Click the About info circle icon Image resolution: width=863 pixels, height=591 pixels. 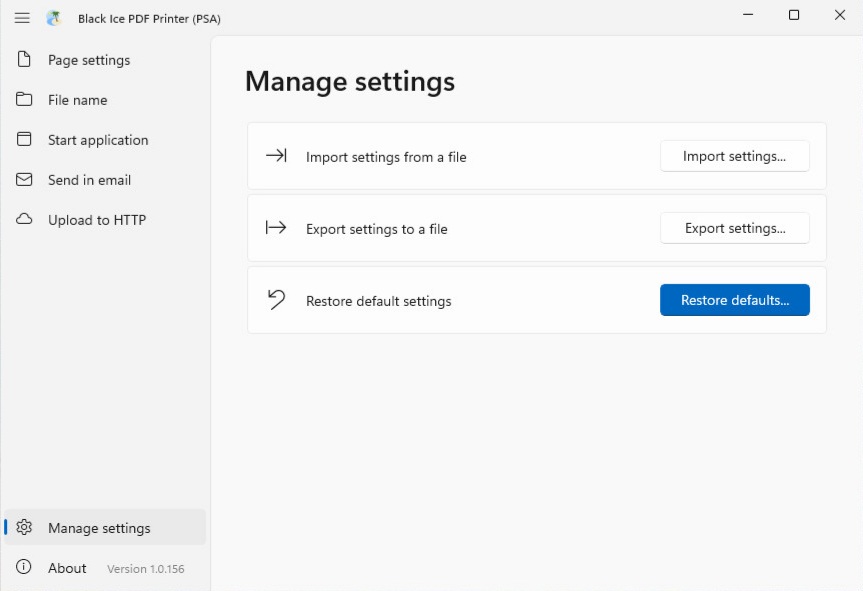pyautogui.click(x=24, y=567)
